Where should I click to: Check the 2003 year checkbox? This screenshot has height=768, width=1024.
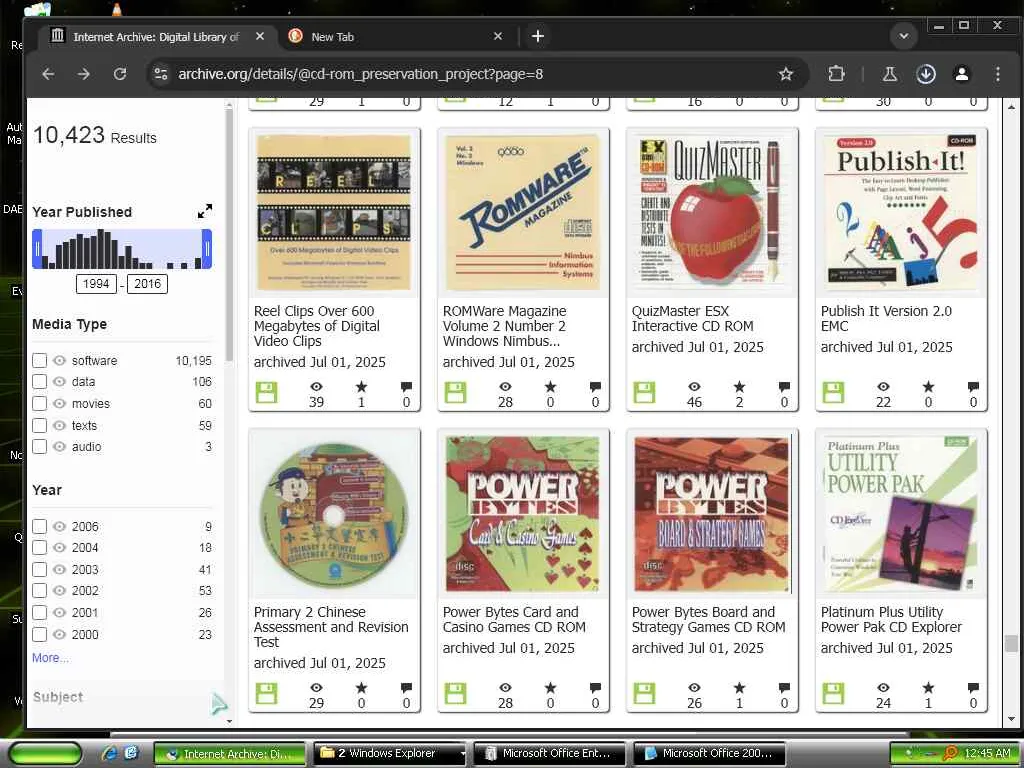pyautogui.click(x=39, y=569)
